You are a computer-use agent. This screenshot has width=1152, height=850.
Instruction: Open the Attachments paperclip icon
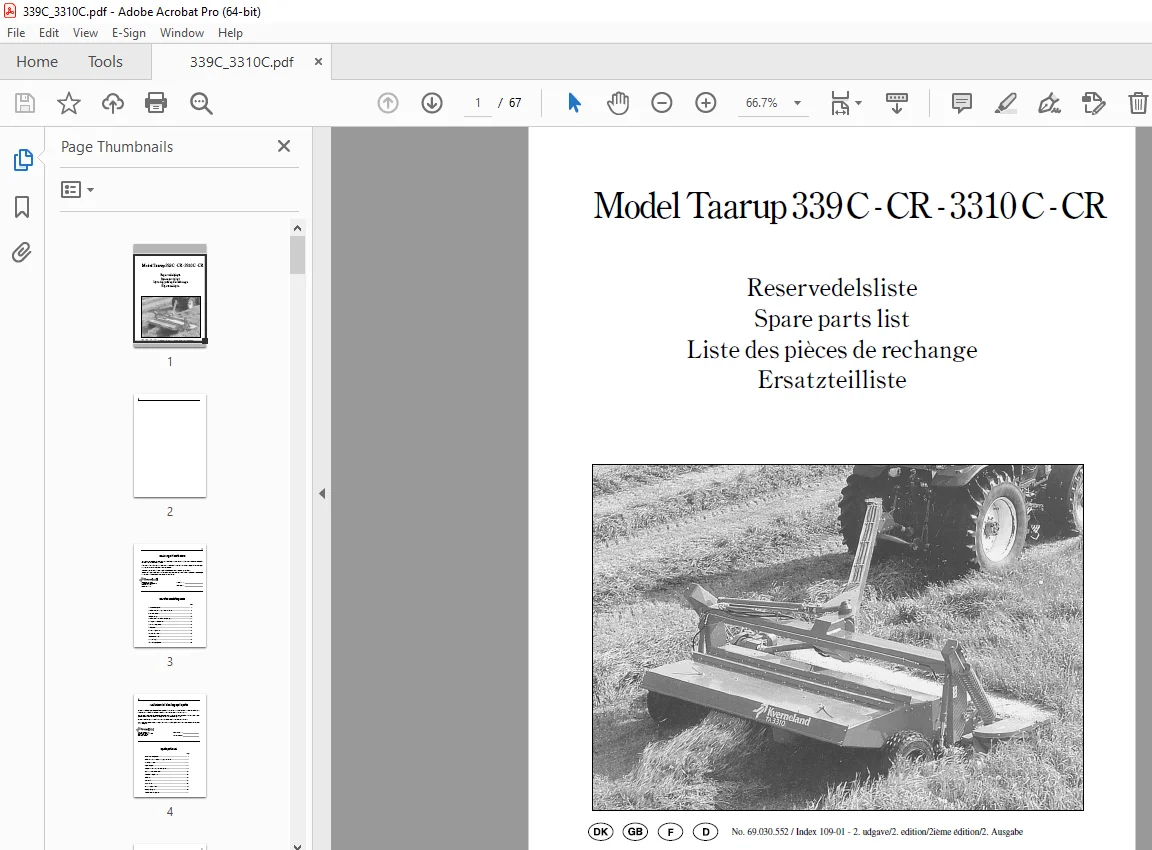click(x=22, y=253)
